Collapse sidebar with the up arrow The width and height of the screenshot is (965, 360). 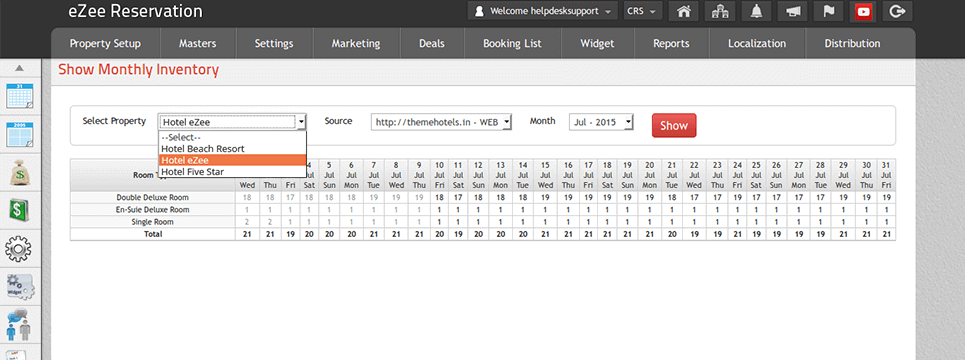pyautogui.click(x=20, y=68)
